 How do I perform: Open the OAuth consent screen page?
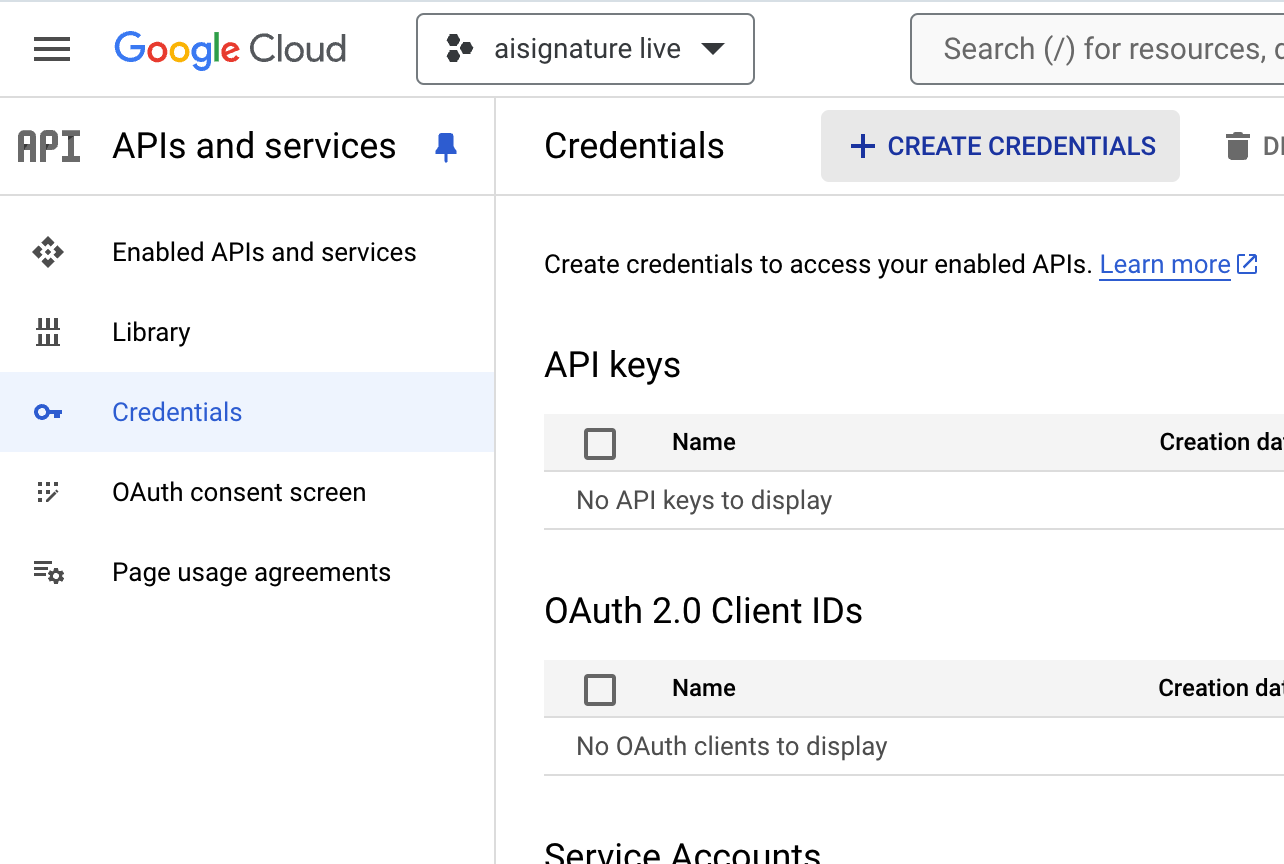point(239,492)
